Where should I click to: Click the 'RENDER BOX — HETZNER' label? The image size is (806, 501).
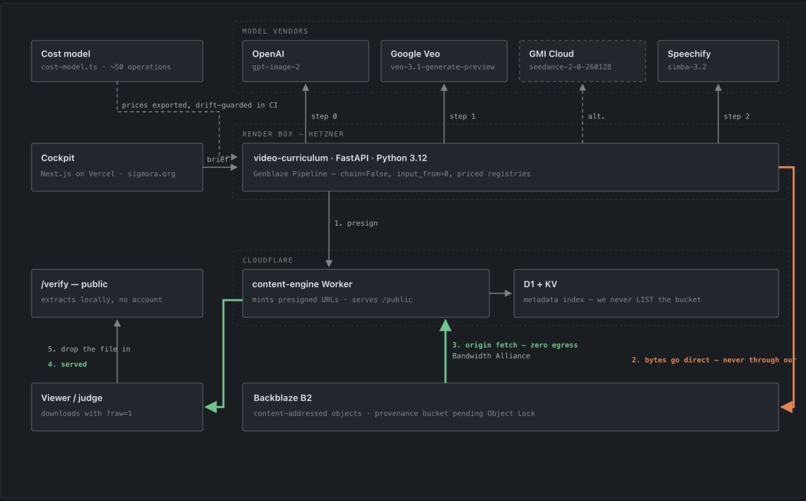click(293, 134)
